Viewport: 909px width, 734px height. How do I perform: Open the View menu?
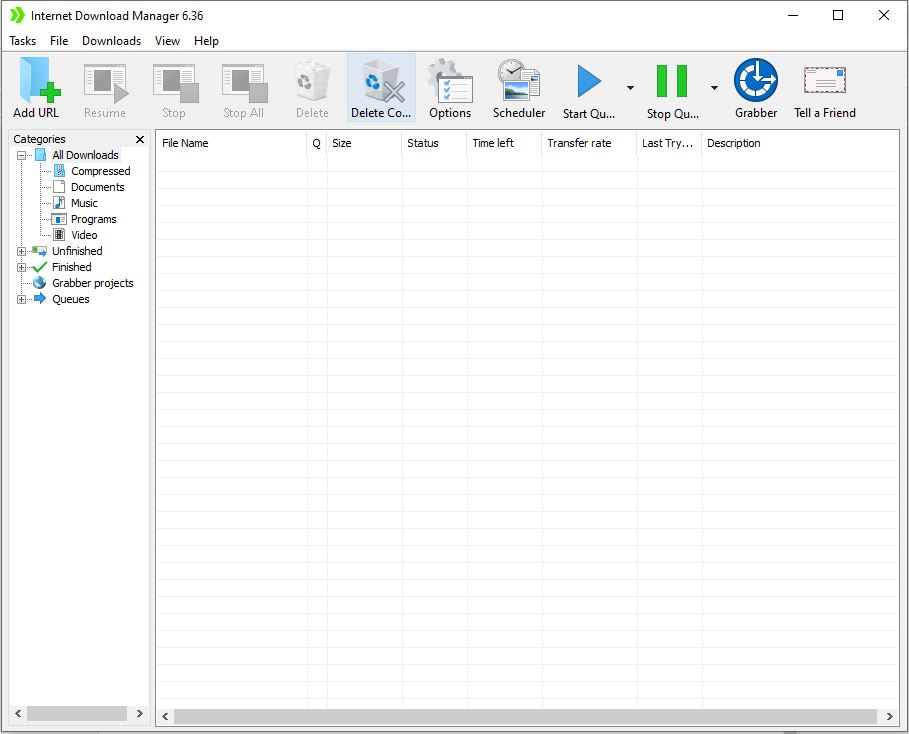167,41
